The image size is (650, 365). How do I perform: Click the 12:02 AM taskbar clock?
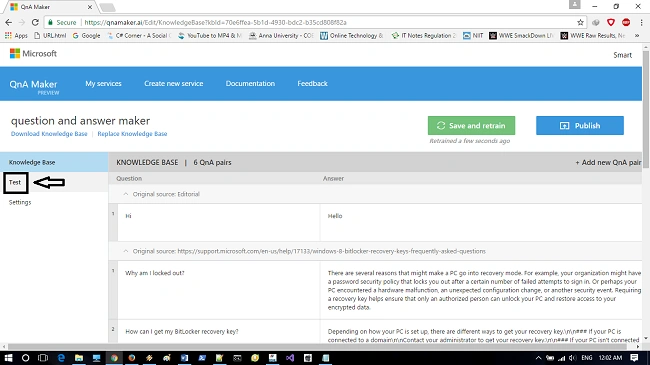point(610,358)
